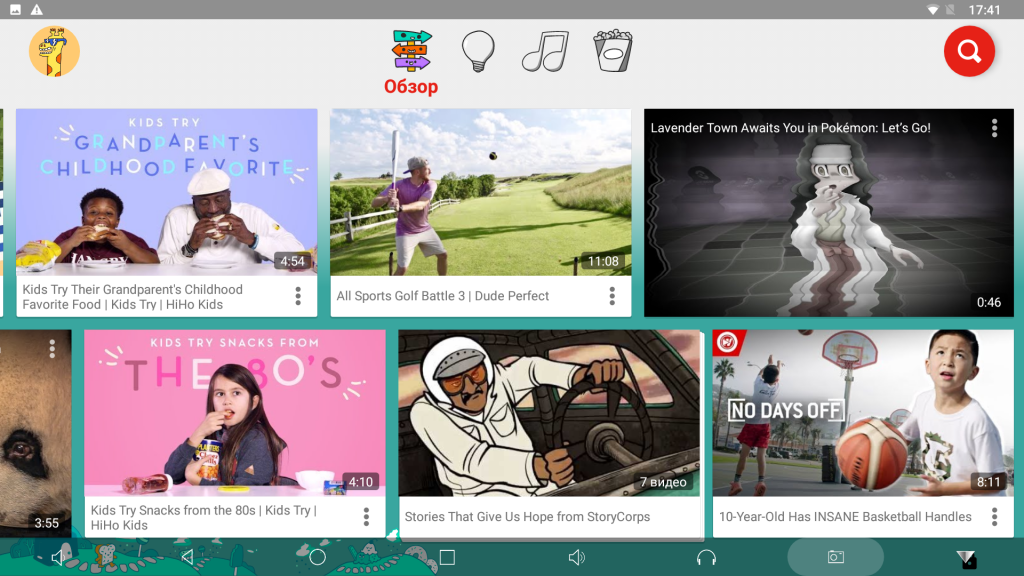Image resolution: width=1024 pixels, height=576 pixels.
Task: Click the screenshot camera icon in navigation bar
Action: (x=835, y=557)
